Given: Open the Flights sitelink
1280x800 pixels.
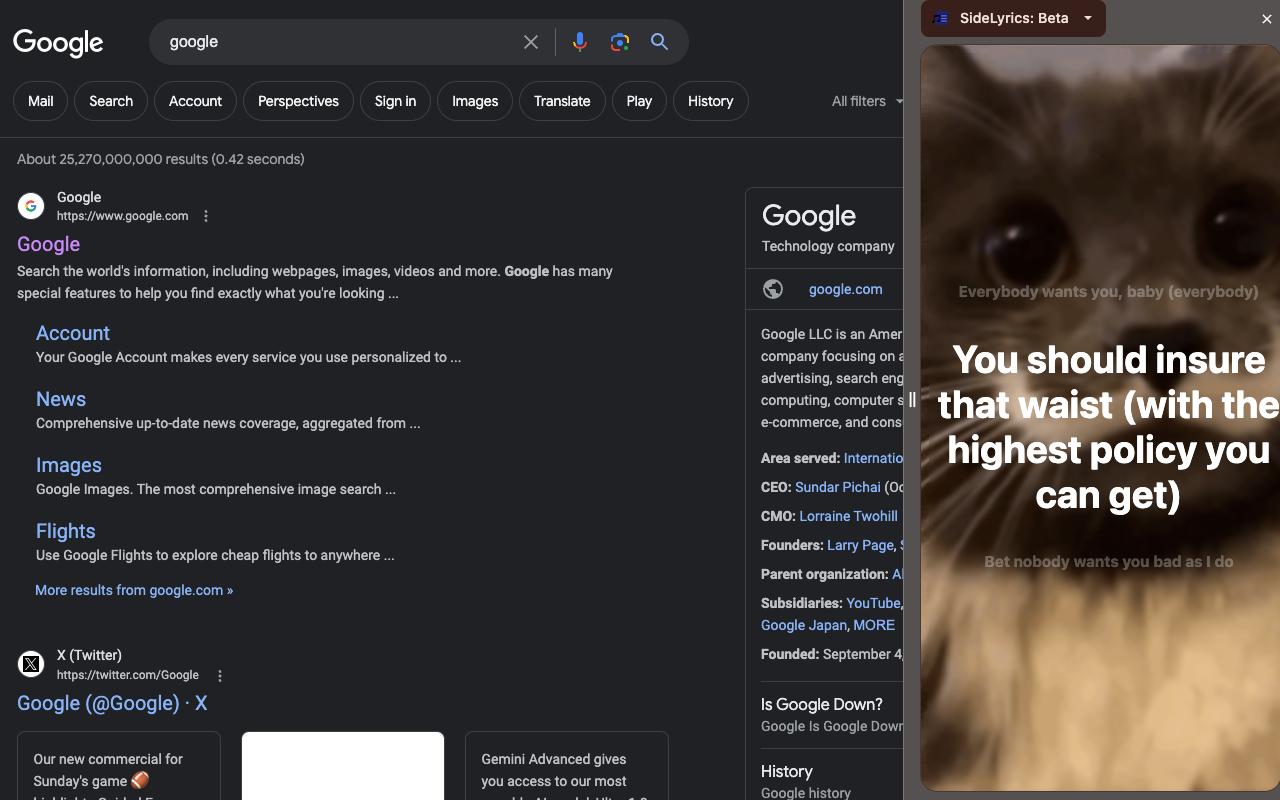Looking at the screenshot, I should [66, 531].
